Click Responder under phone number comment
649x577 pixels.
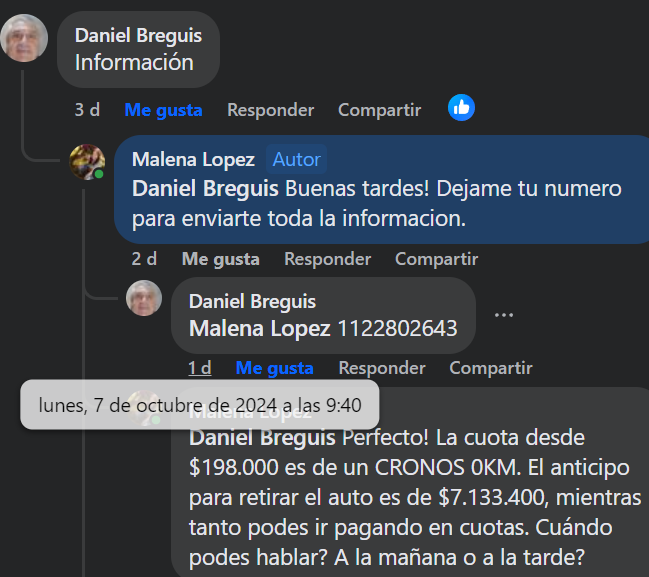(381, 368)
